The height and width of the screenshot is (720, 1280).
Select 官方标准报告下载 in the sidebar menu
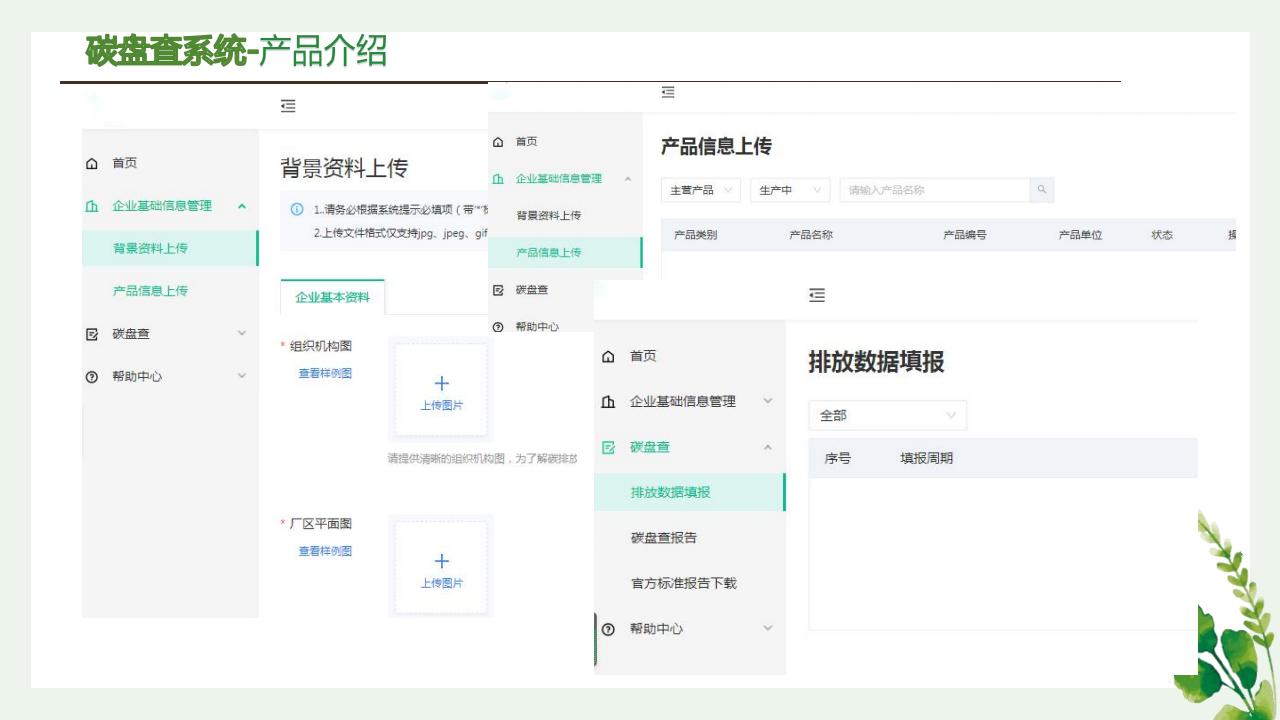pyautogui.click(x=683, y=583)
